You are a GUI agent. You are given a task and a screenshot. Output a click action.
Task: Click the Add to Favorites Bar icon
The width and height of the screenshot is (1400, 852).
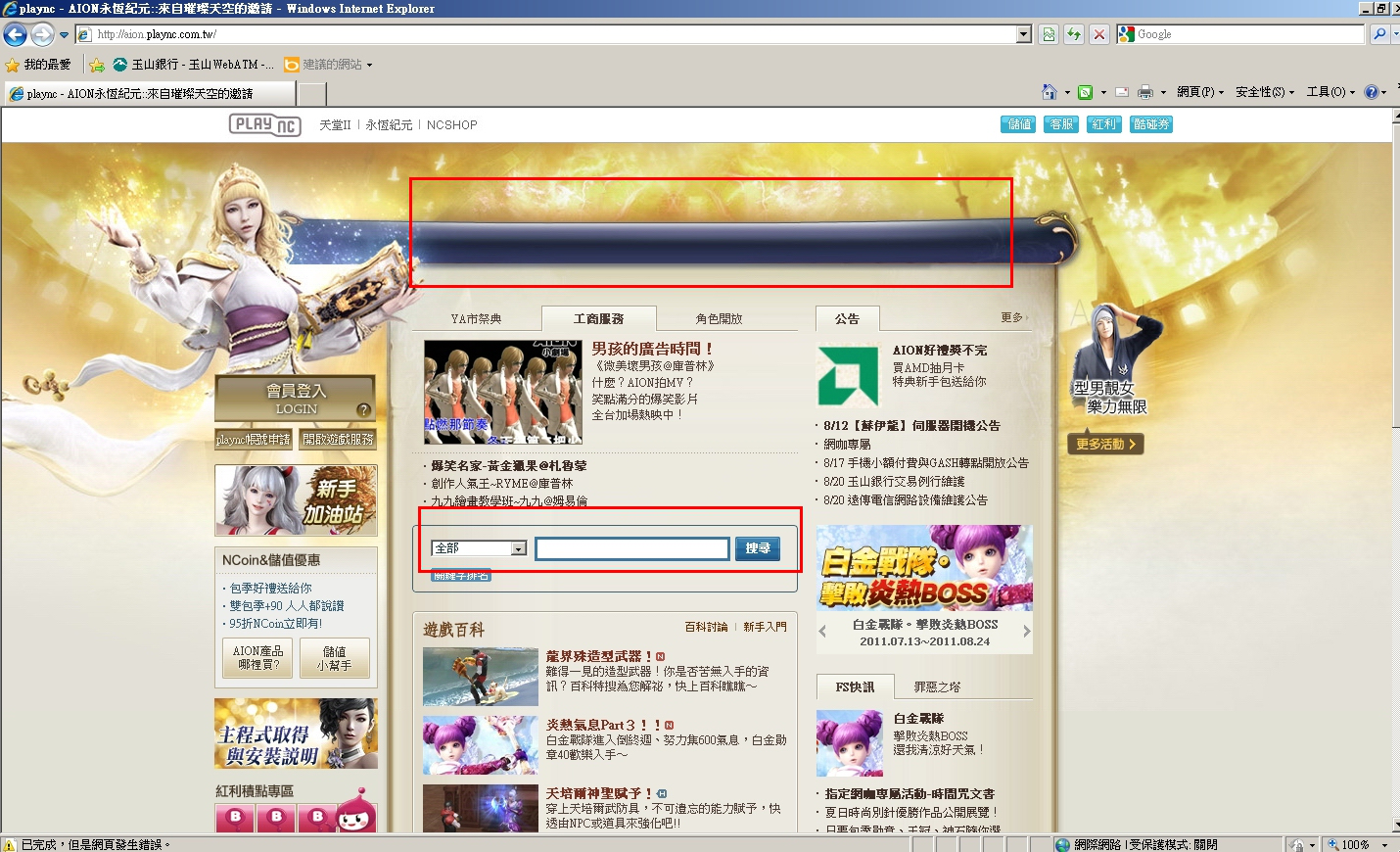[x=97, y=65]
